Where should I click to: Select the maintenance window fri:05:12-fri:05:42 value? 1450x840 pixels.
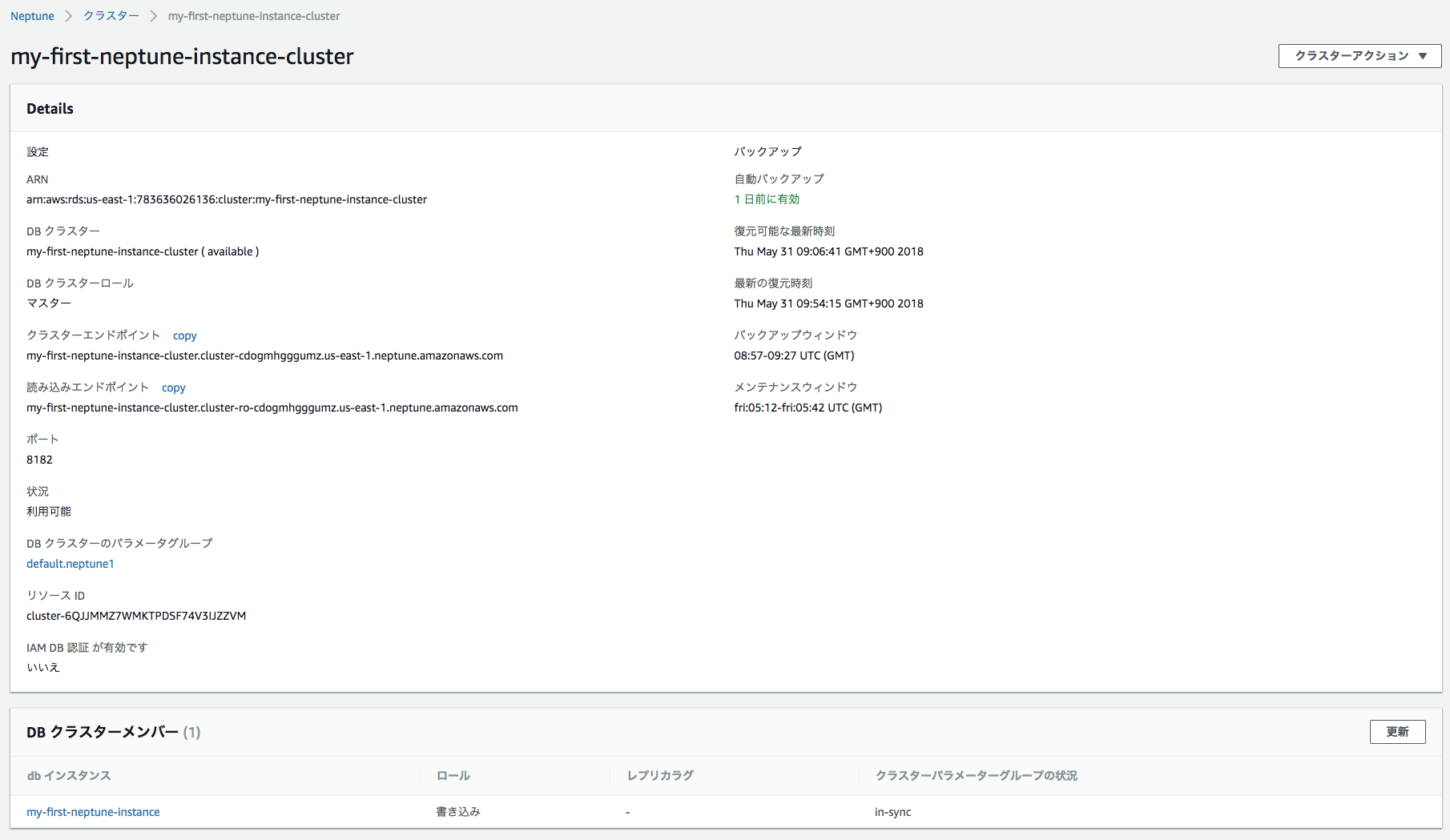pos(808,408)
